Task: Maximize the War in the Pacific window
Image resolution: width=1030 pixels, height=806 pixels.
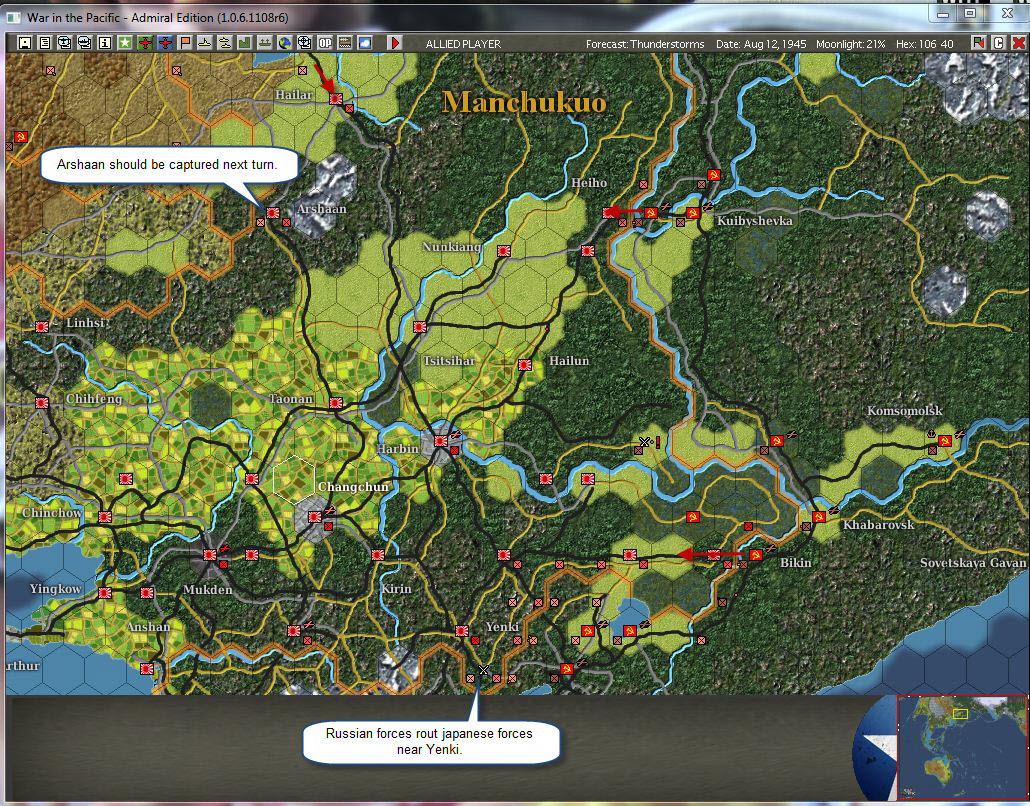Action: click(x=970, y=14)
